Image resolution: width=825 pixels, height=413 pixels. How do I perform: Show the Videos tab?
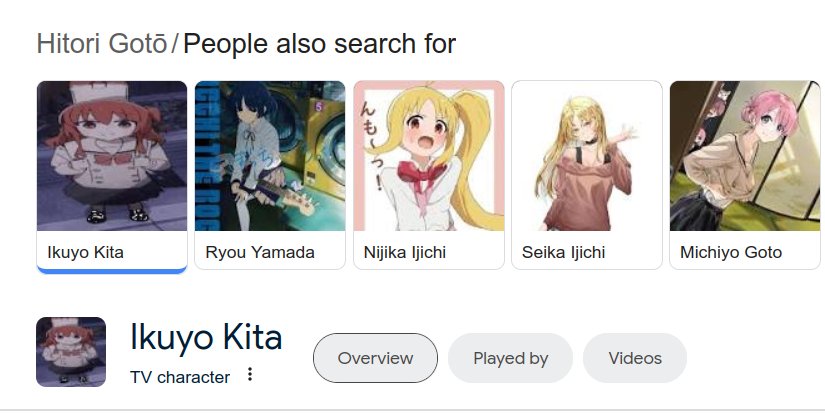[x=635, y=358]
